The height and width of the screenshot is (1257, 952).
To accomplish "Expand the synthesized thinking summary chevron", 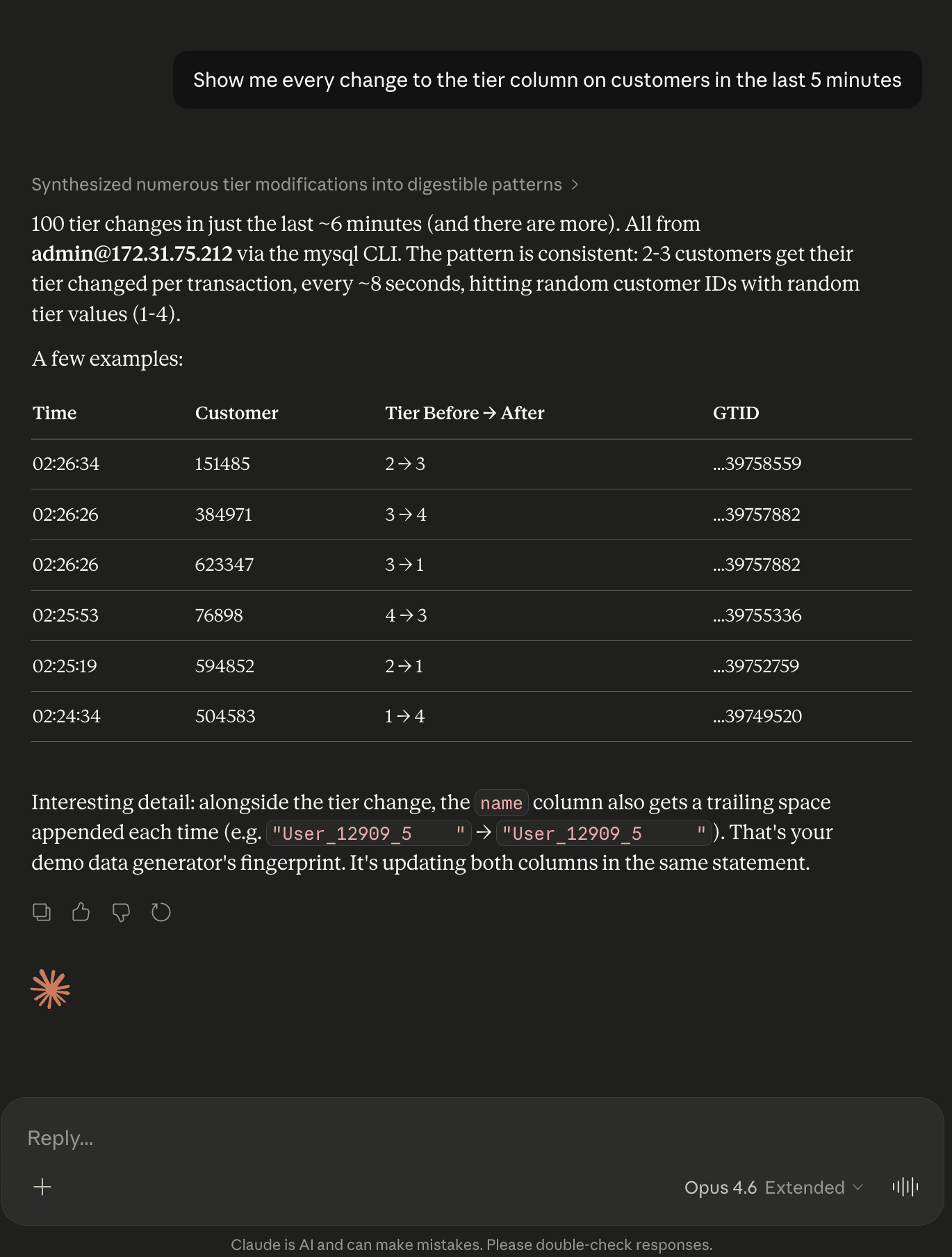I will (575, 185).
